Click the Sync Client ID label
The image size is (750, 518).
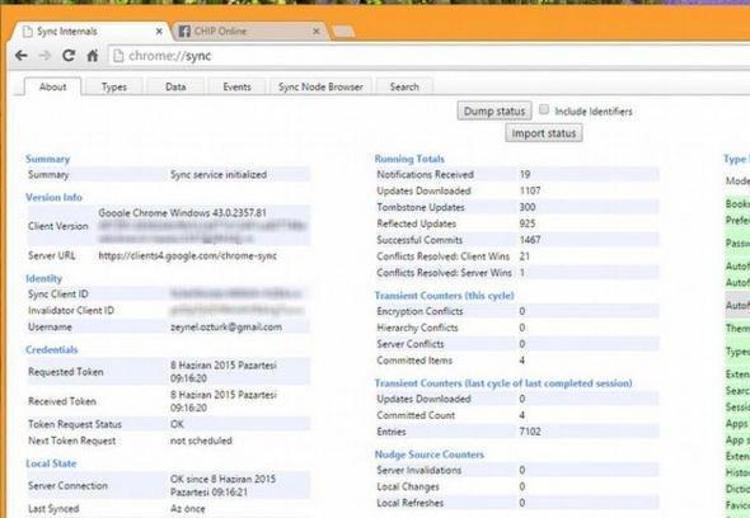pyautogui.click(x=58, y=294)
